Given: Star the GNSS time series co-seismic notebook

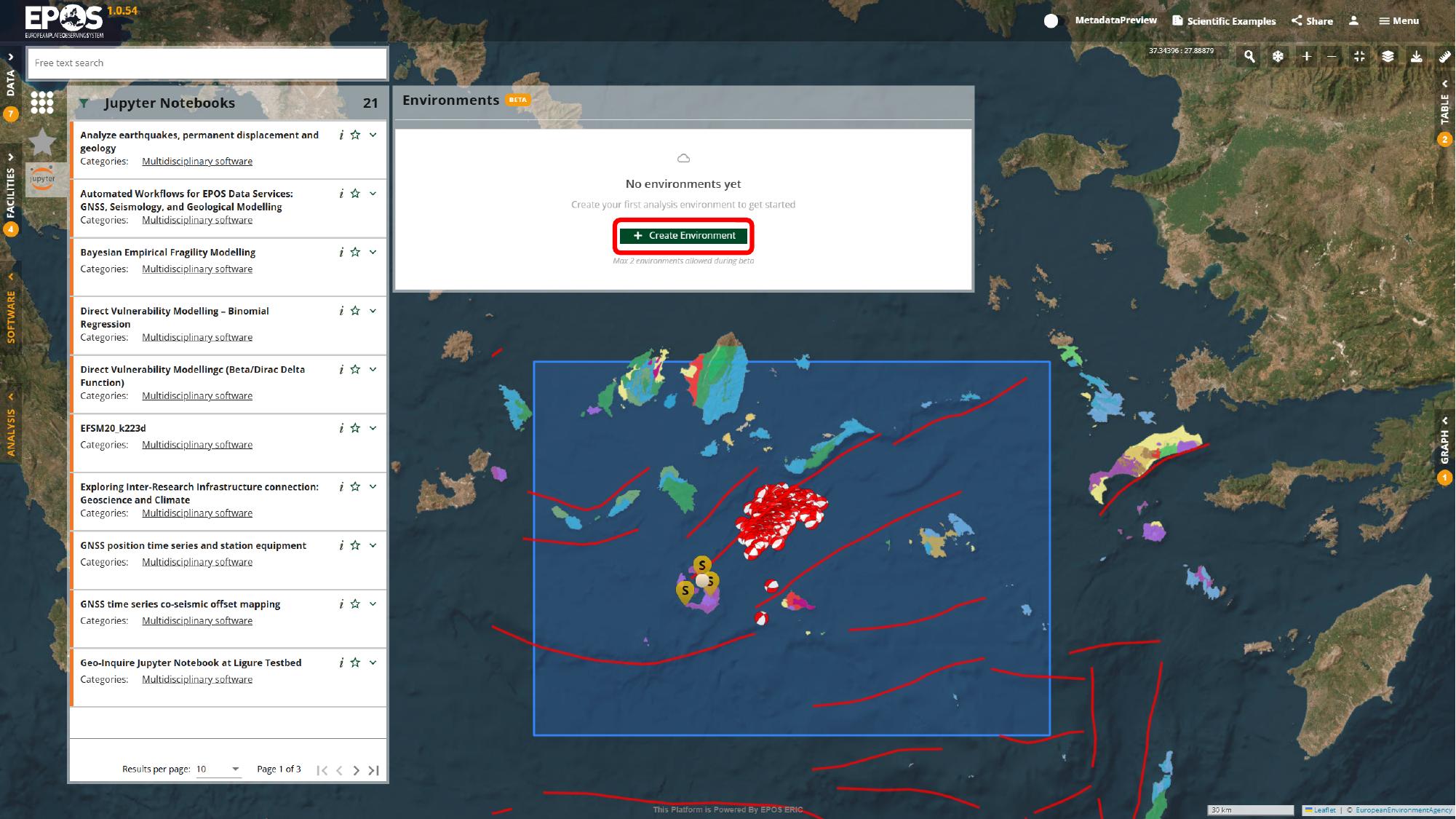Looking at the screenshot, I should 355,604.
